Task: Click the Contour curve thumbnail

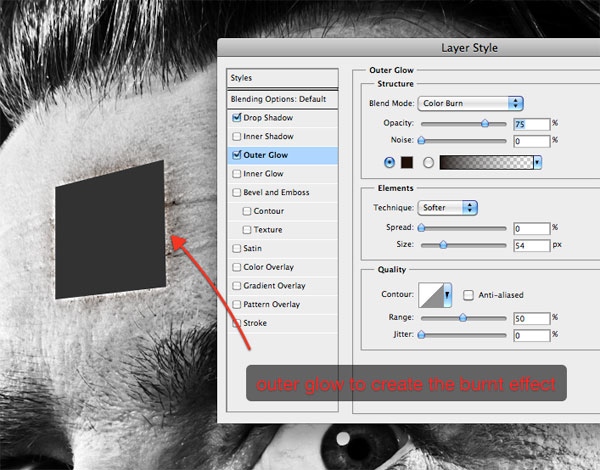Action: tap(431, 295)
